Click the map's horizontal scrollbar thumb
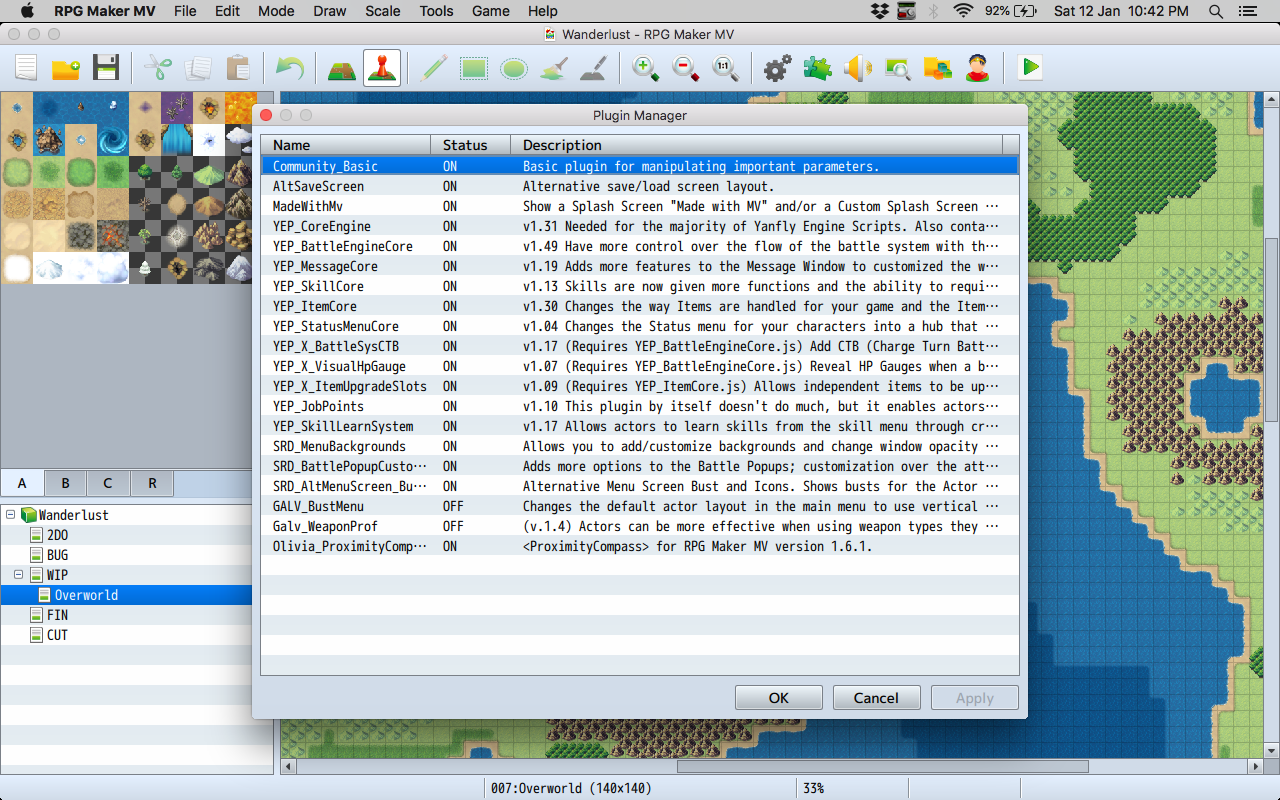Viewport: 1280px width, 800px height. tap(883, 767)
